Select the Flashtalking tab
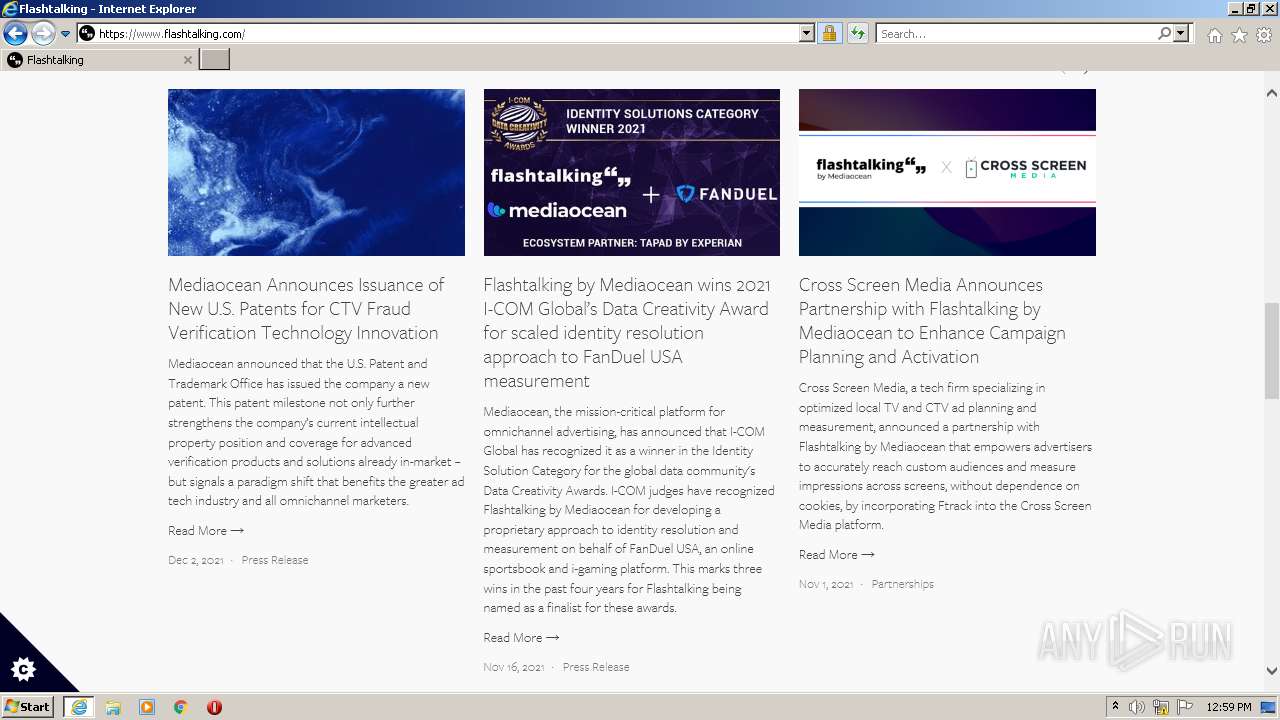The height and width of the screenshot is (720, 1280). [98, 60]
